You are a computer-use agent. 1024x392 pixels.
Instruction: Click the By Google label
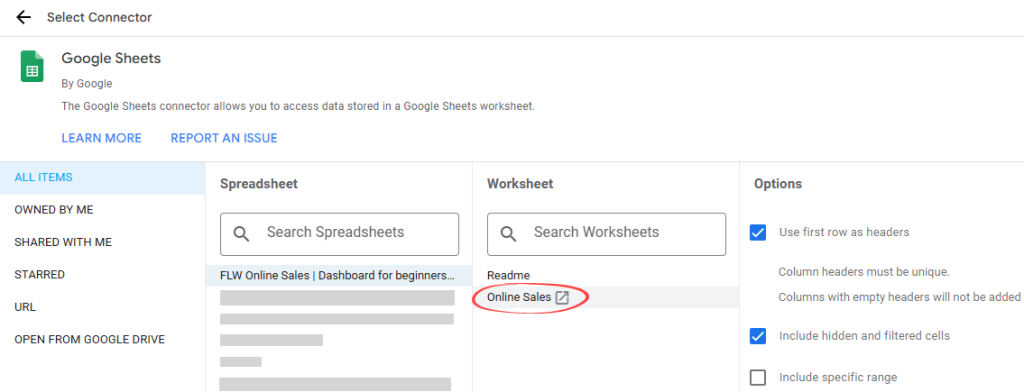(87, 84)
